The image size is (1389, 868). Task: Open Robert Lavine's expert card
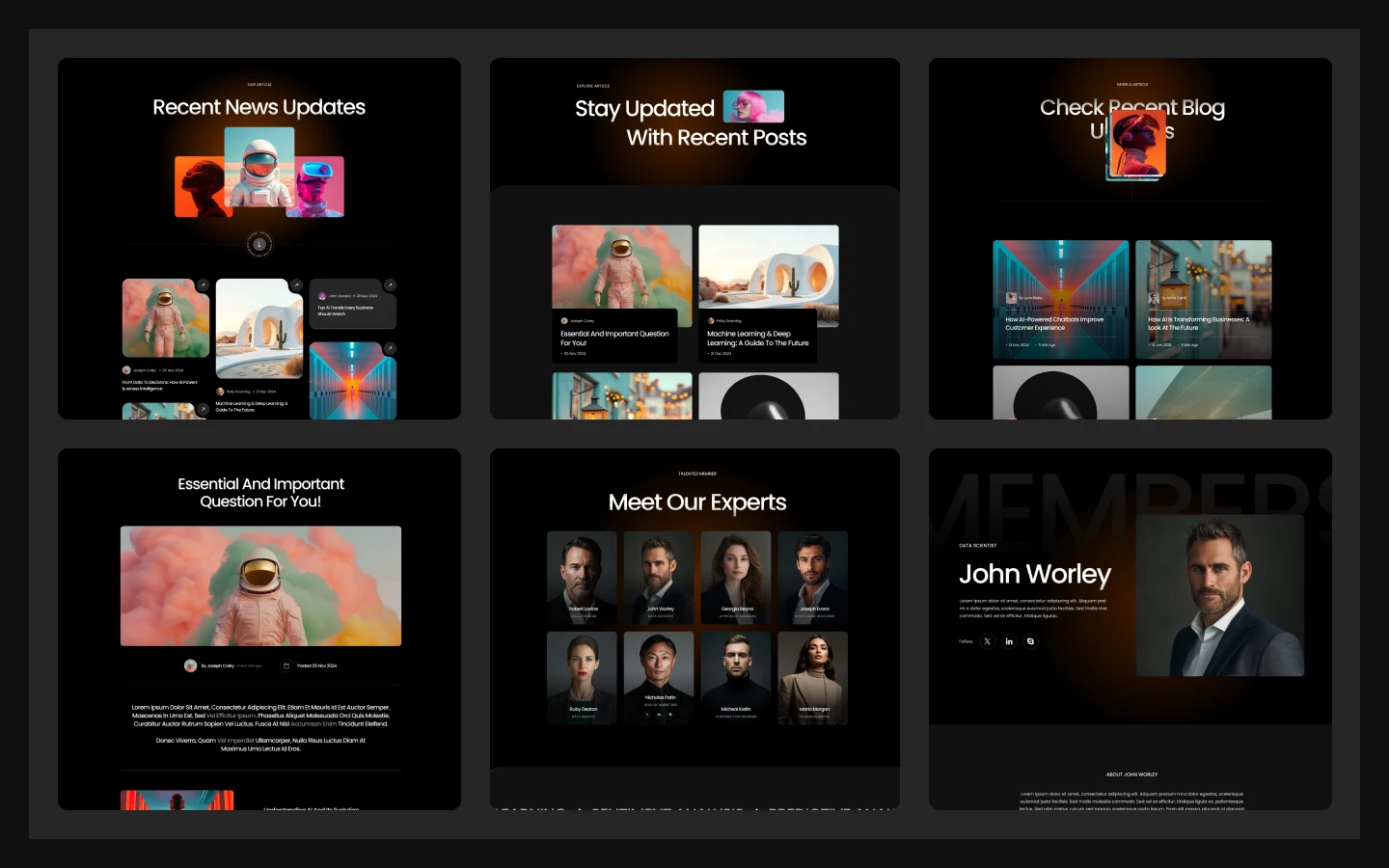click(x=582, y=577)
